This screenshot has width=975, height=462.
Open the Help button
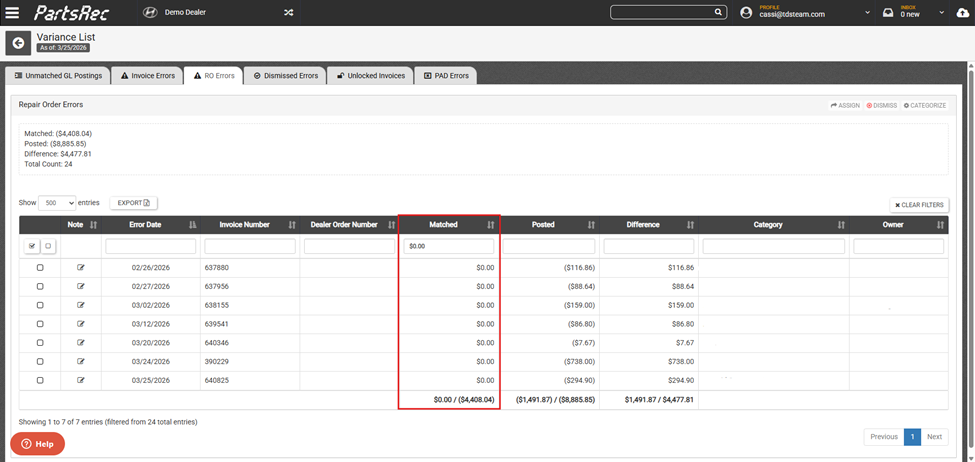pos(37,444)
